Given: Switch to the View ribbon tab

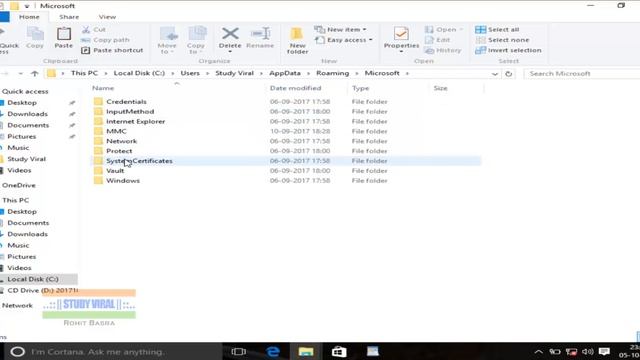Looking at the screenshot, I should pos(107,17).
